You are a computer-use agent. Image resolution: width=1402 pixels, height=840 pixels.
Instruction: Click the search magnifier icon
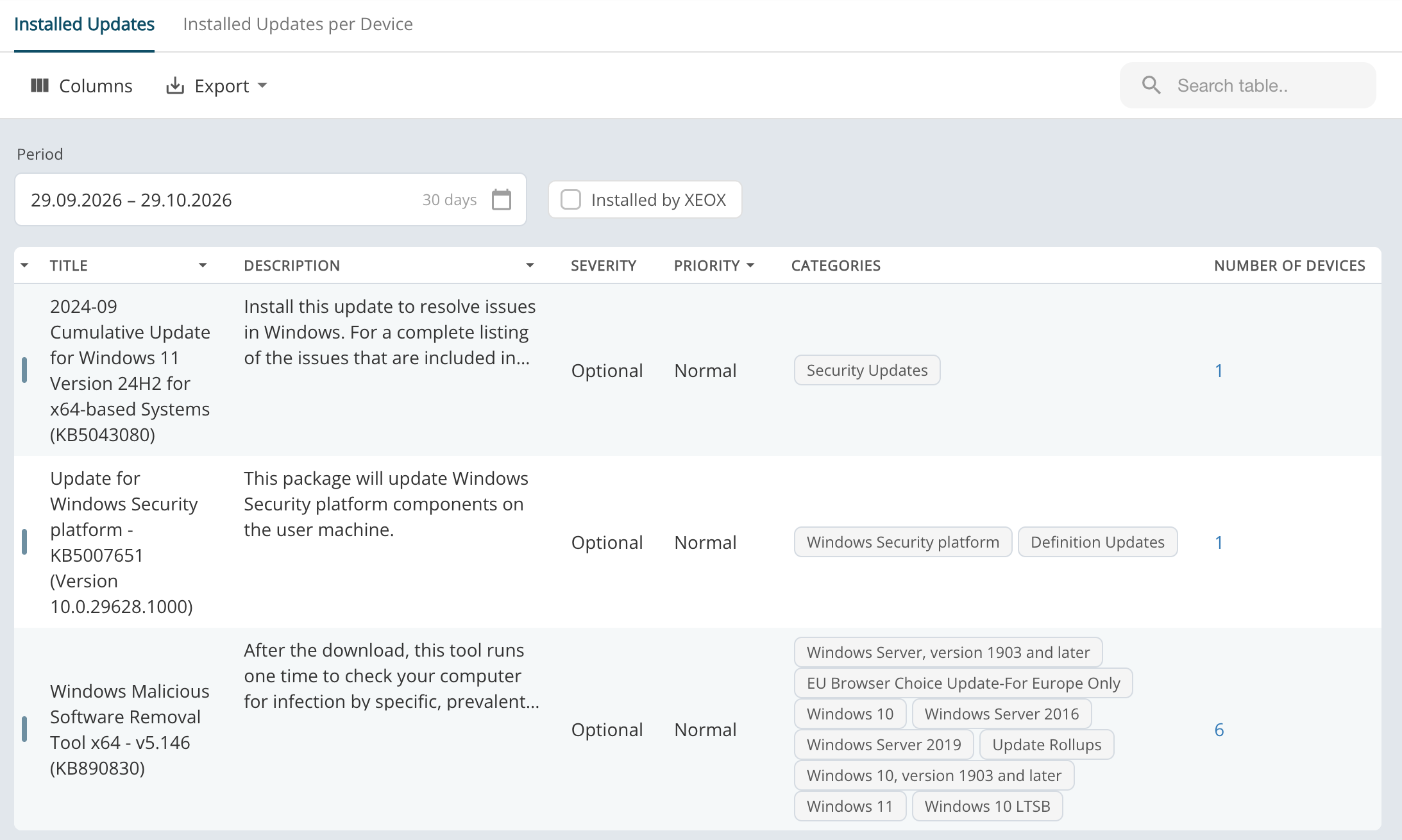[x=1151, y=86]
